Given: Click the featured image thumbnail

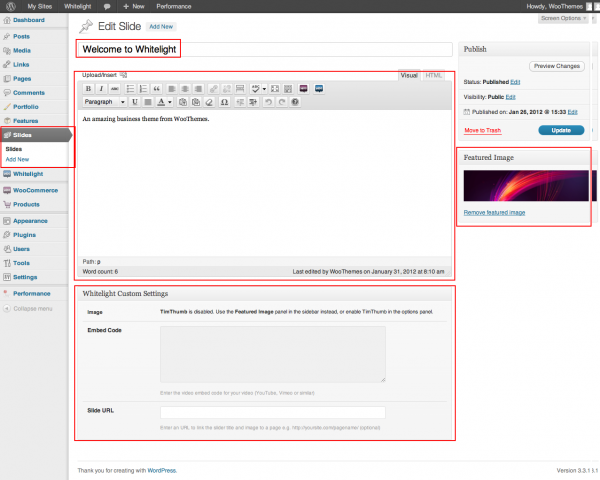Looking at the screenshot, I should click(x=526, y=186).
